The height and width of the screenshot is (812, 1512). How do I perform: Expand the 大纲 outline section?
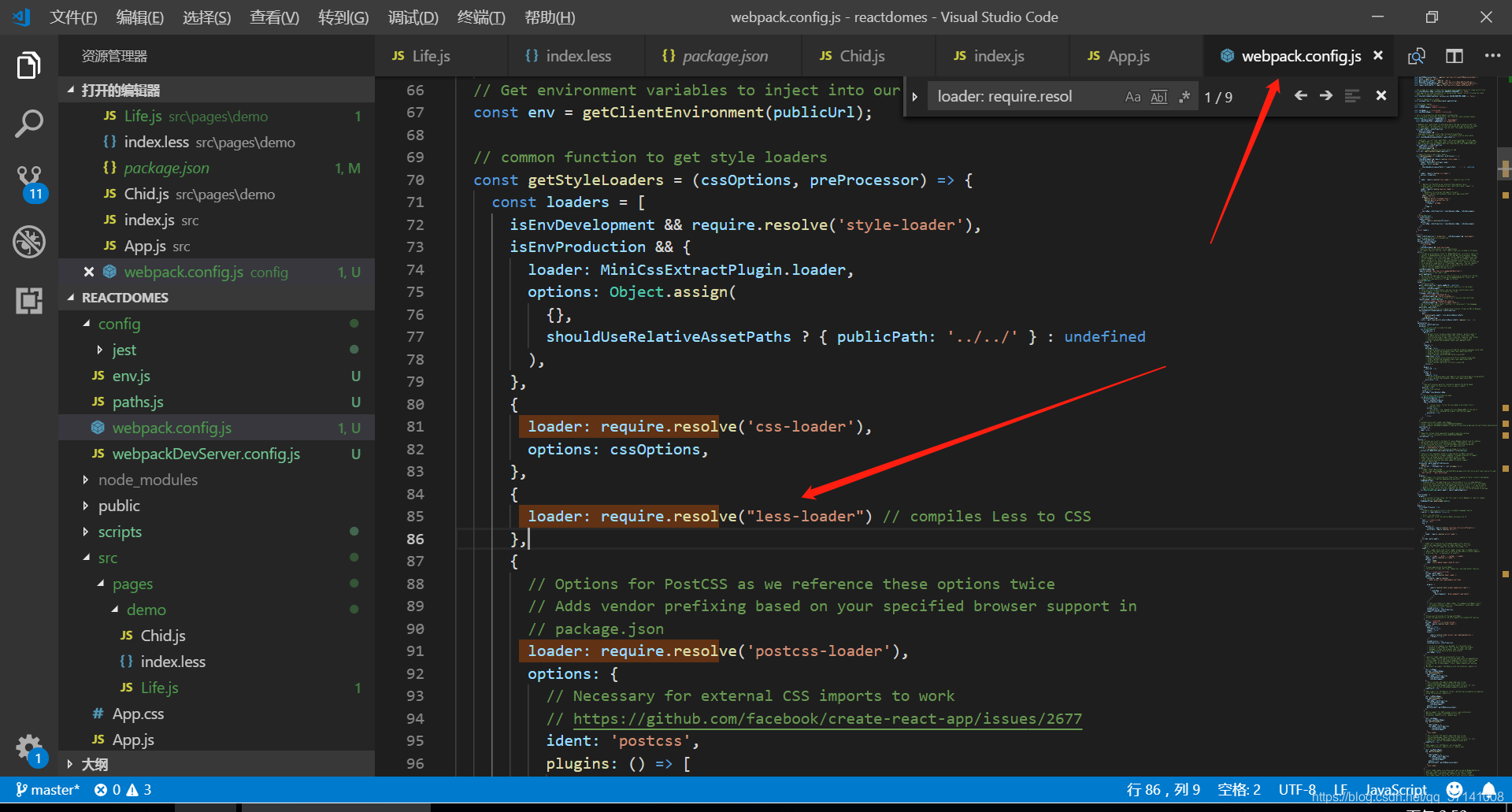(71, 764)
